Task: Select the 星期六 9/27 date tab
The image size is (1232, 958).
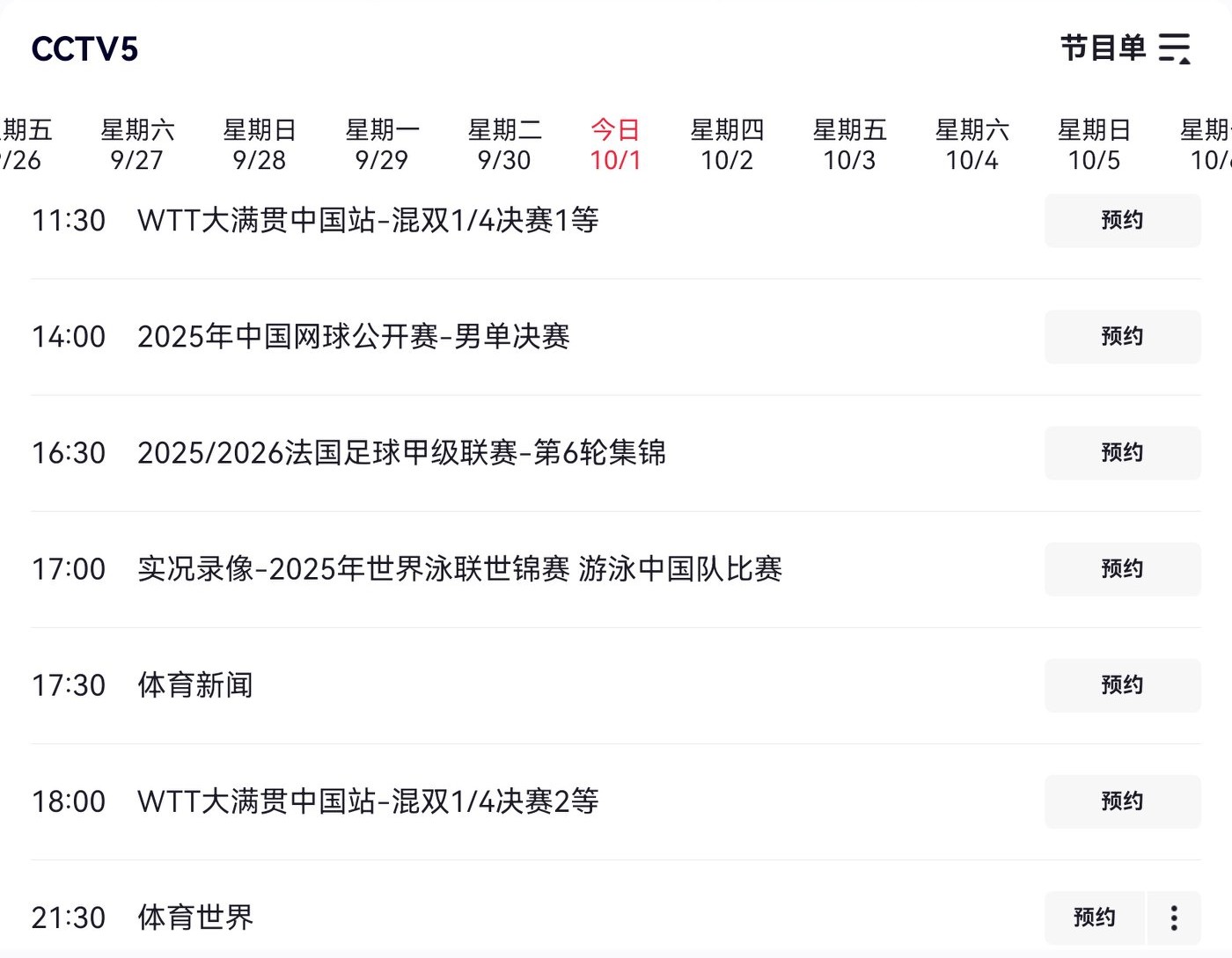Action: point(137,145)
